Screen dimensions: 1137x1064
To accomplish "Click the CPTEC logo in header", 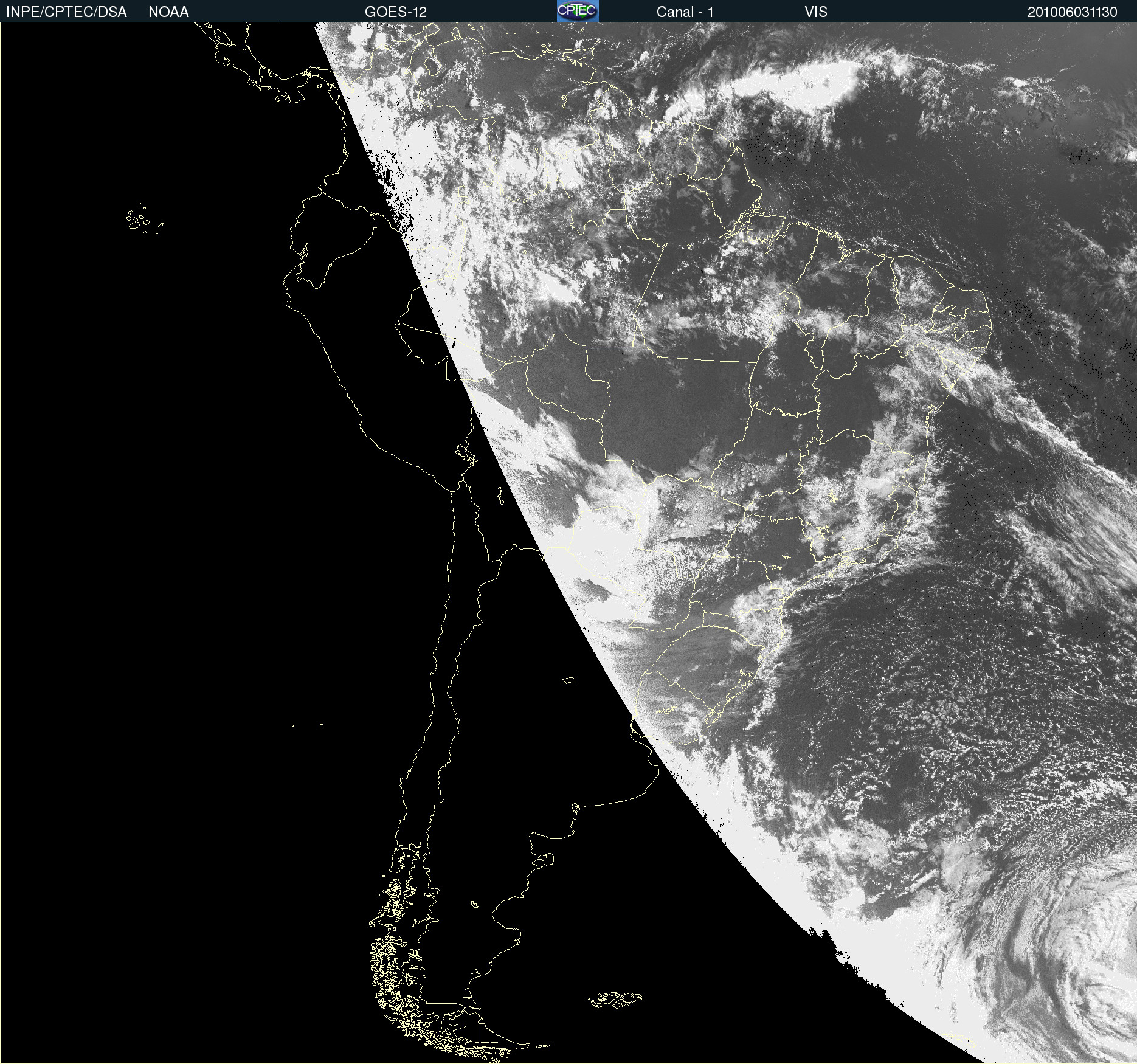I will tap(578, 11).
